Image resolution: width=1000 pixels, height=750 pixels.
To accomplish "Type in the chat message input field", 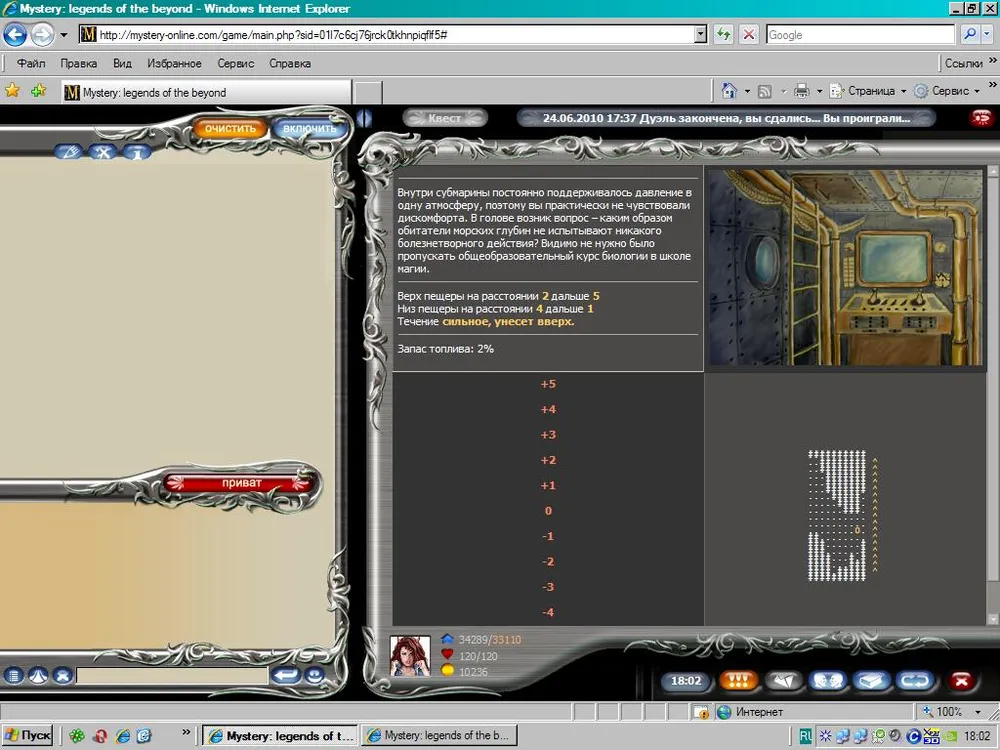I will 172,677.
